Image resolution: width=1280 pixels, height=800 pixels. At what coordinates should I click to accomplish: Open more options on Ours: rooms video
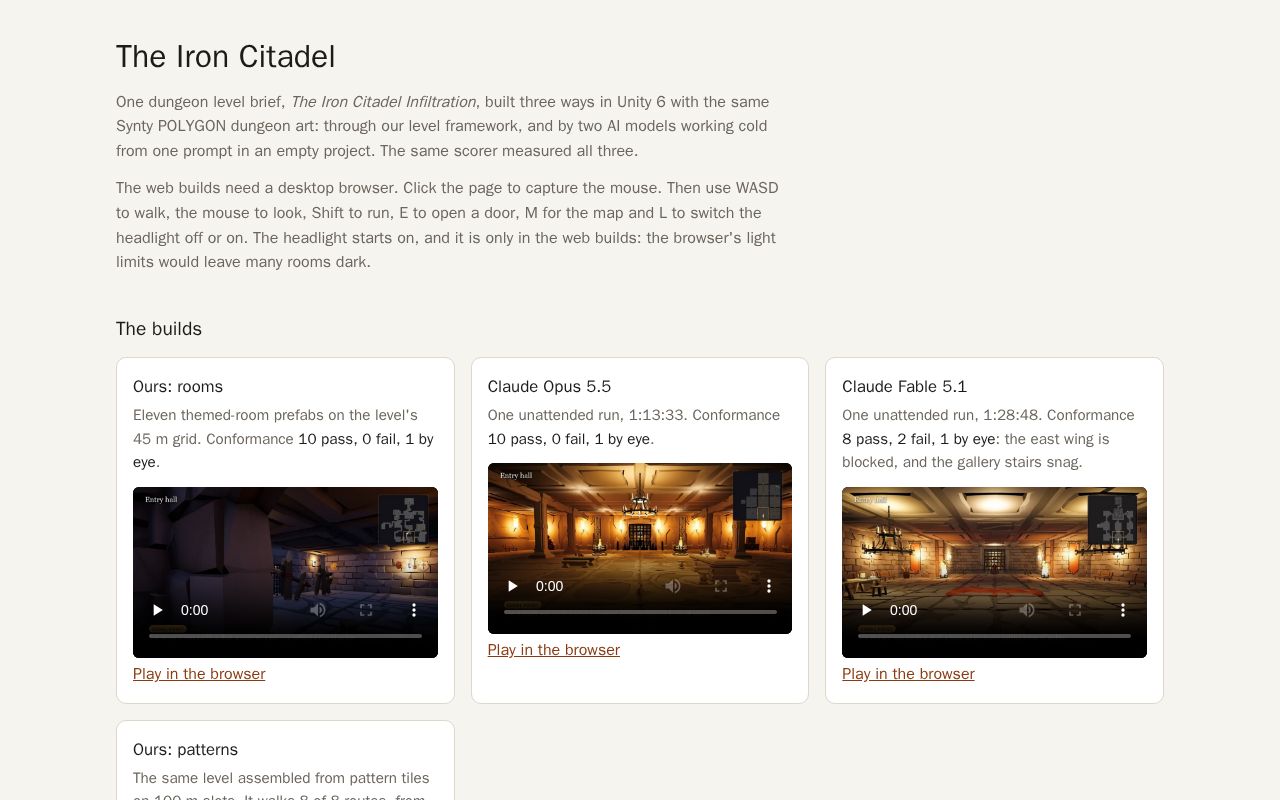coord(414,610)
